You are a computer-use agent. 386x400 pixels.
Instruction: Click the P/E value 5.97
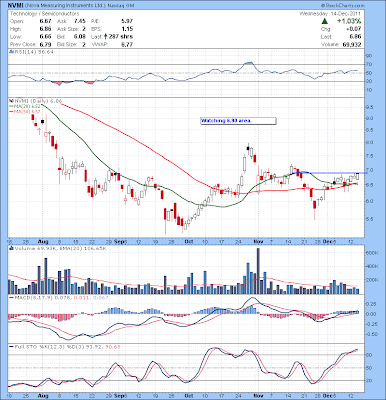(x=127, y=21)
